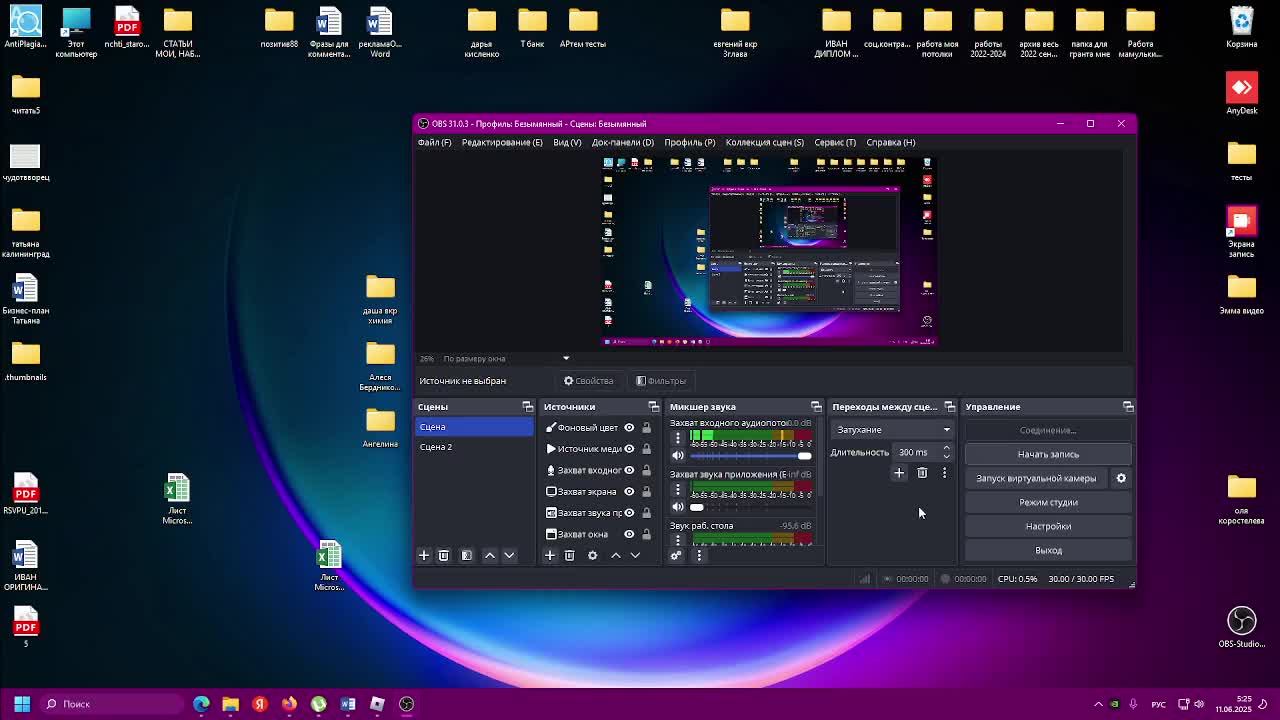Start the virtual camera
Image resolution: width=1280 pixels, height=720 pixels.
click(x=1036, y=478)
